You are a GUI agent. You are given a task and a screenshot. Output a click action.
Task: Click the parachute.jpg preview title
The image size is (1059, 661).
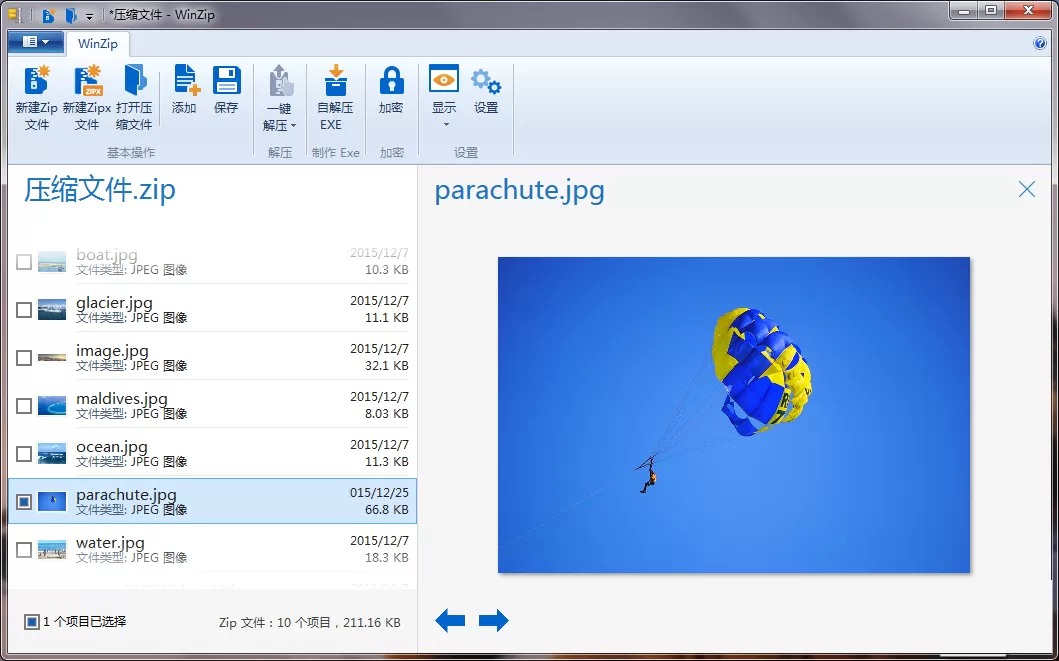pos(519,190)
